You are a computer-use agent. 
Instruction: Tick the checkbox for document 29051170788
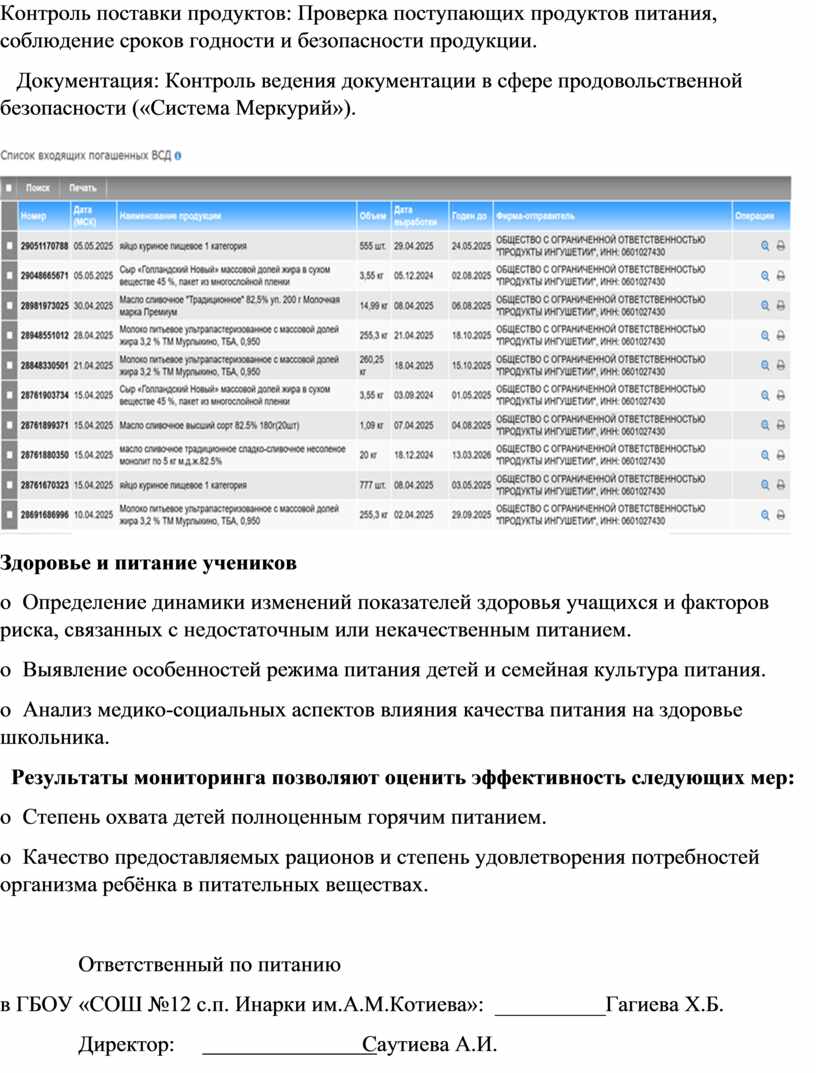click(x=10, y=245)
